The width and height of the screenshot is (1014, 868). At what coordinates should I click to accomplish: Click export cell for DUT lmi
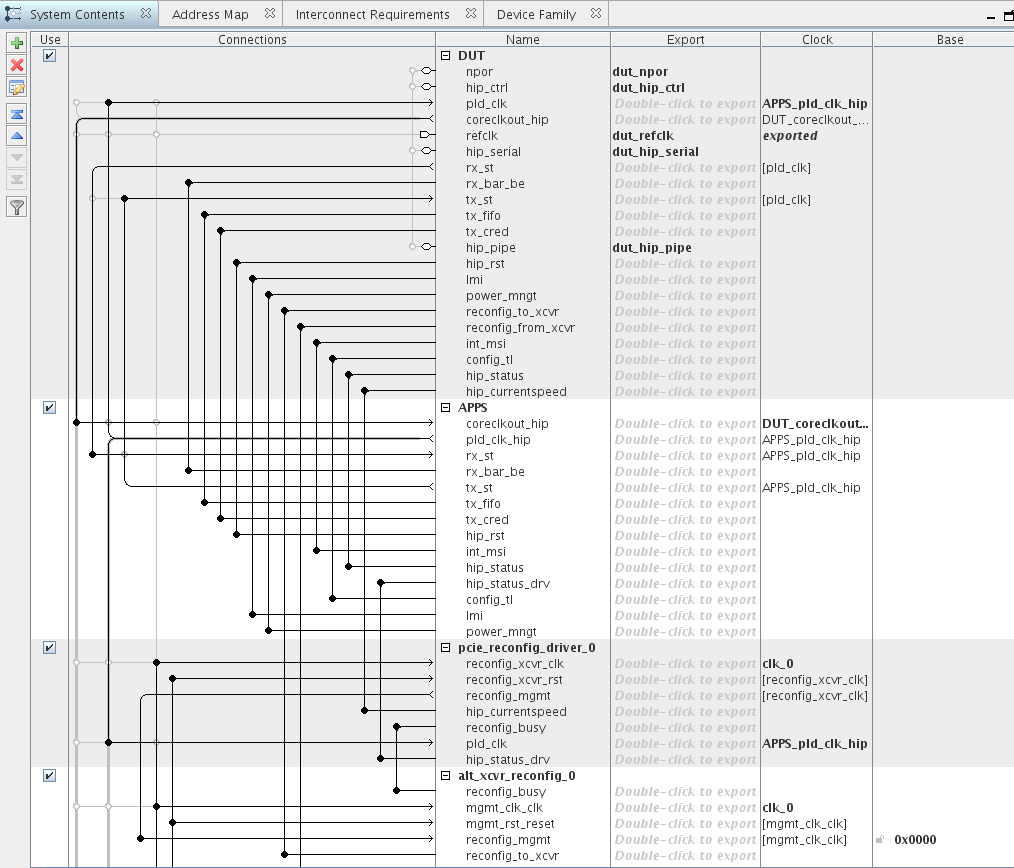coord(685,280)
